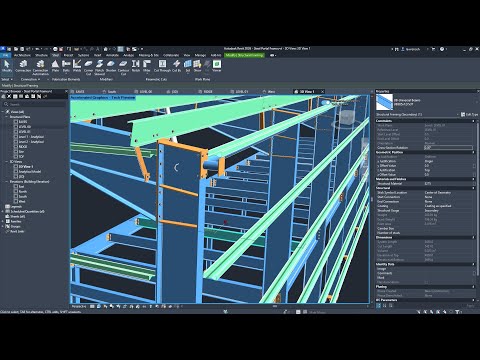480x360 pixels.
Task: Click the Plate tool icon
Action: click(55, 66)
